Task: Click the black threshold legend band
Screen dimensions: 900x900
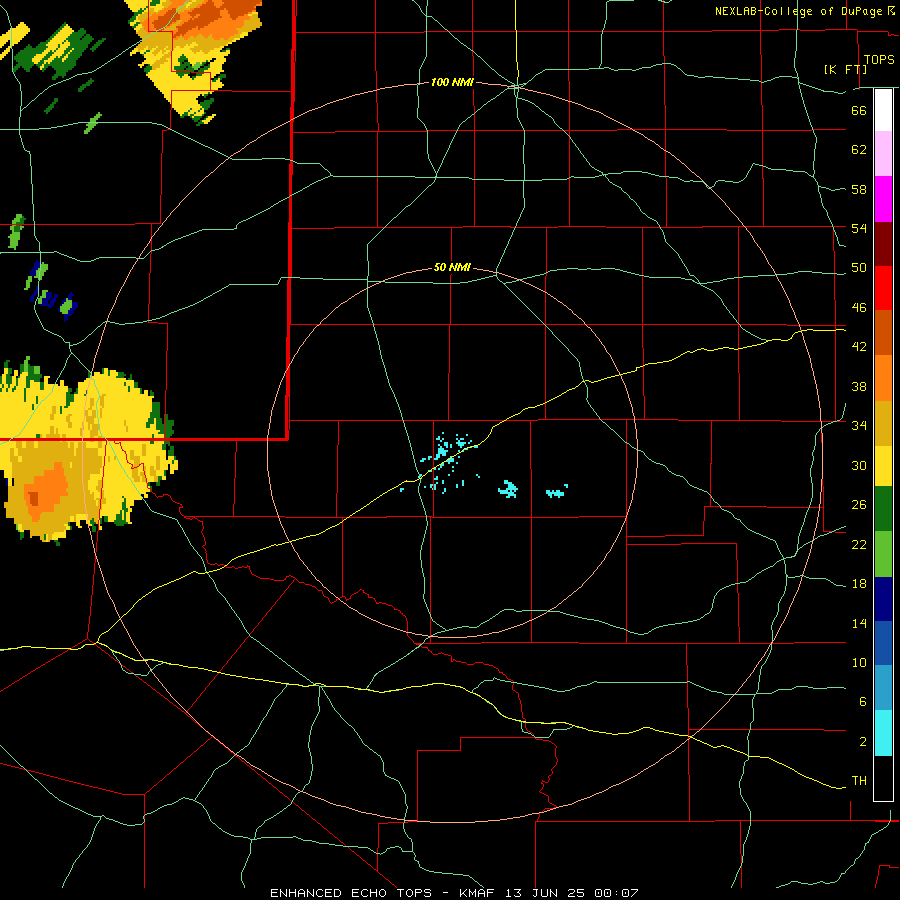Action: coord(883,778)
